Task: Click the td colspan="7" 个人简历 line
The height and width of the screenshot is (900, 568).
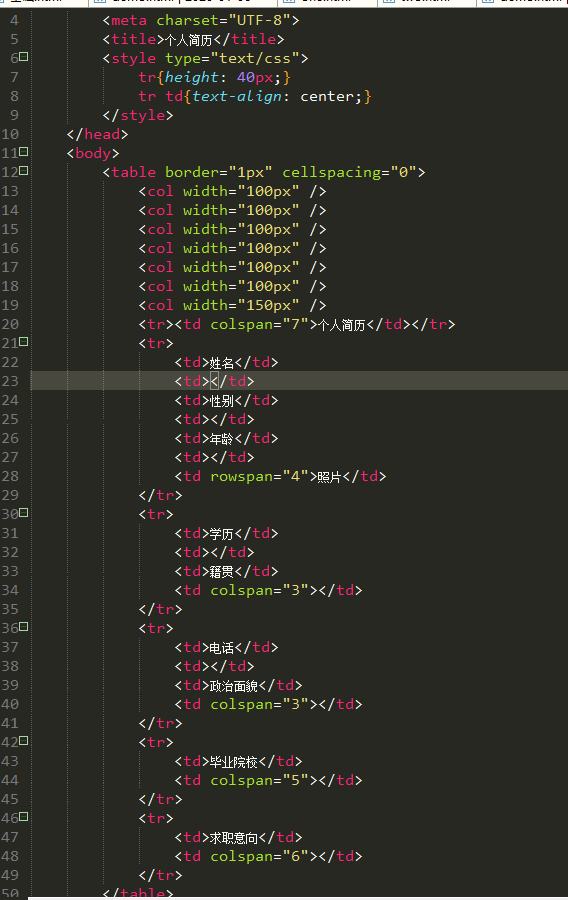Action: point(297,324)
